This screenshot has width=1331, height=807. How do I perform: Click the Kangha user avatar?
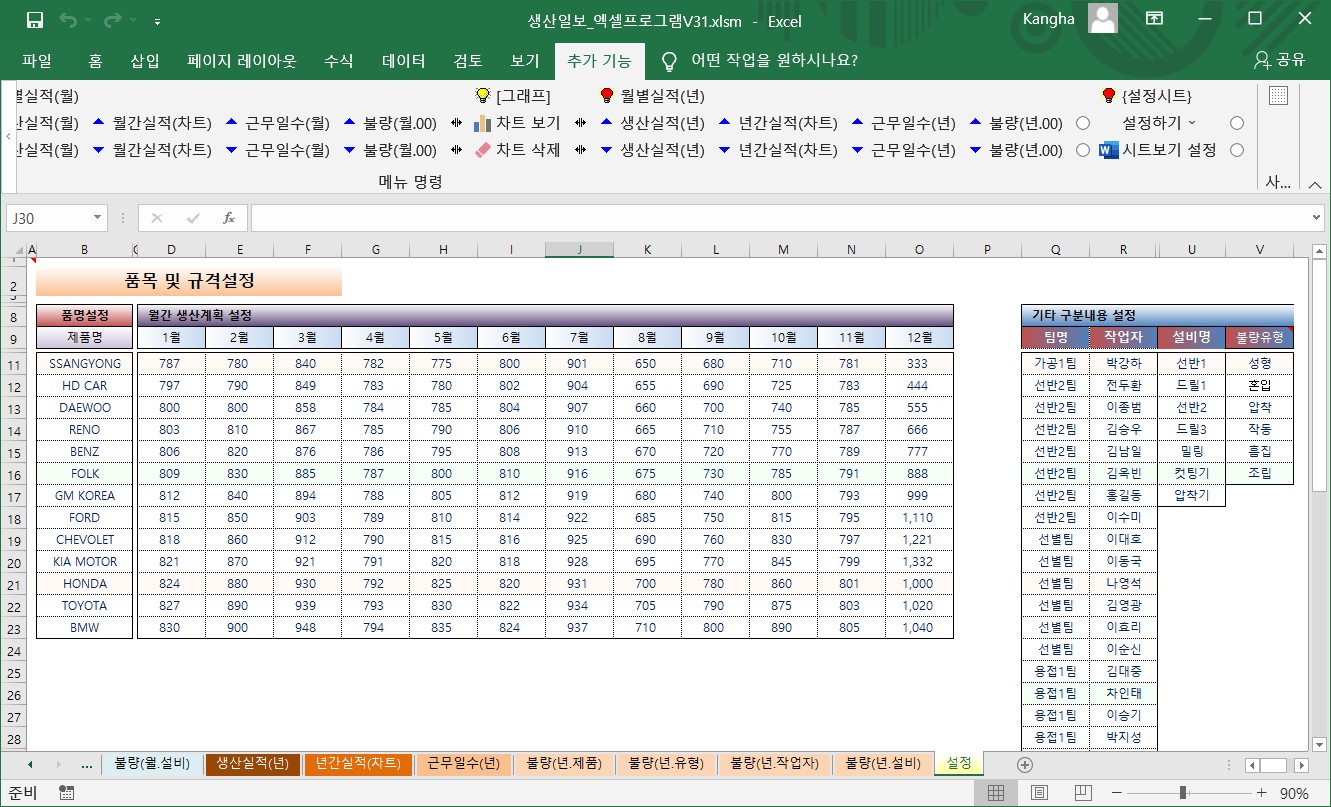click(1103, 19)
